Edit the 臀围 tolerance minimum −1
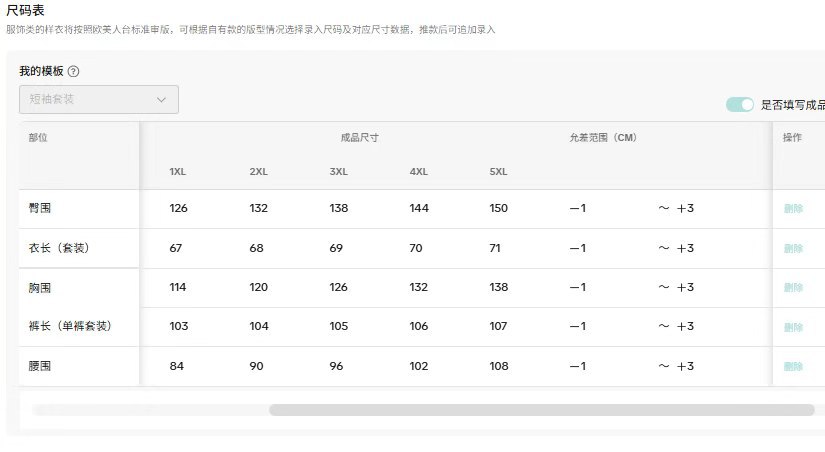 (578, 208)
